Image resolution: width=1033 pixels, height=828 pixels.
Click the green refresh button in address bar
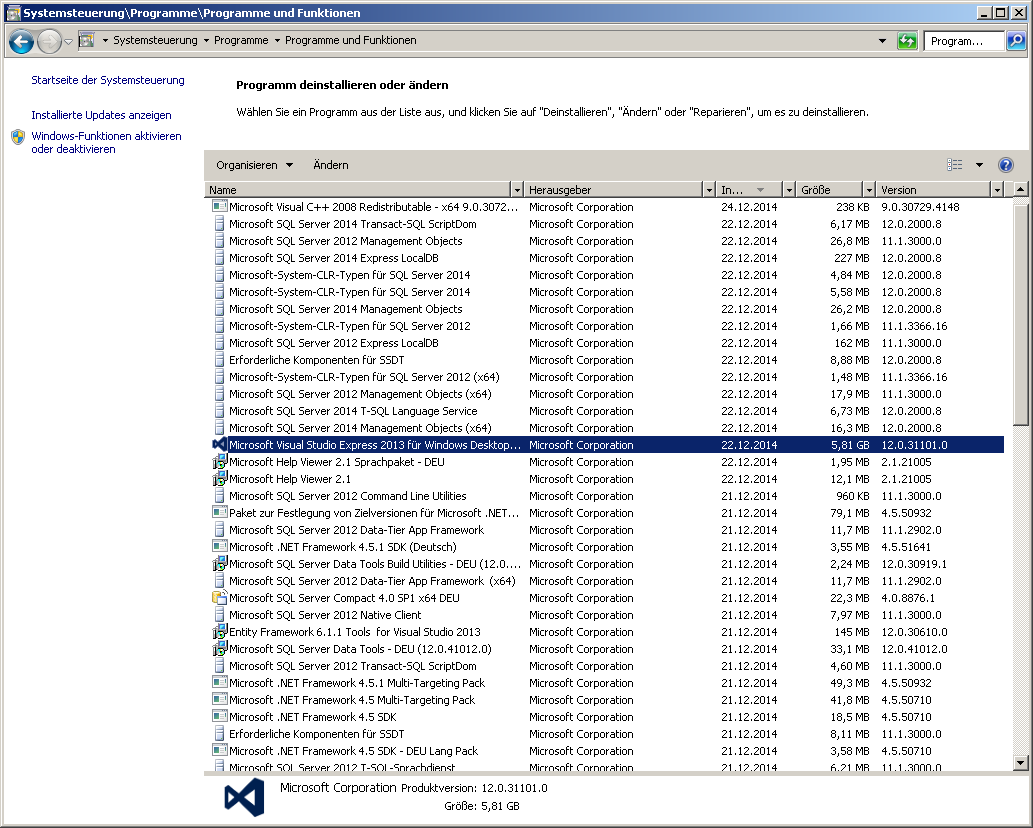907,41
